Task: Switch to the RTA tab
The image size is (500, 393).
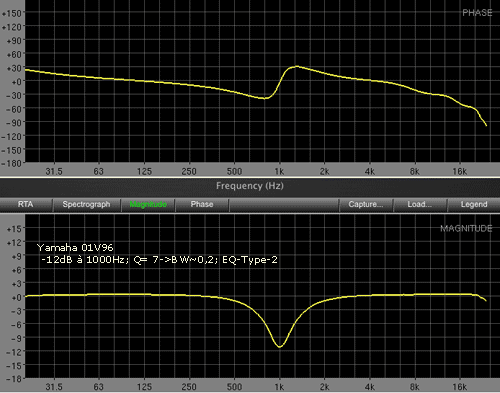Action: (26, 204)
